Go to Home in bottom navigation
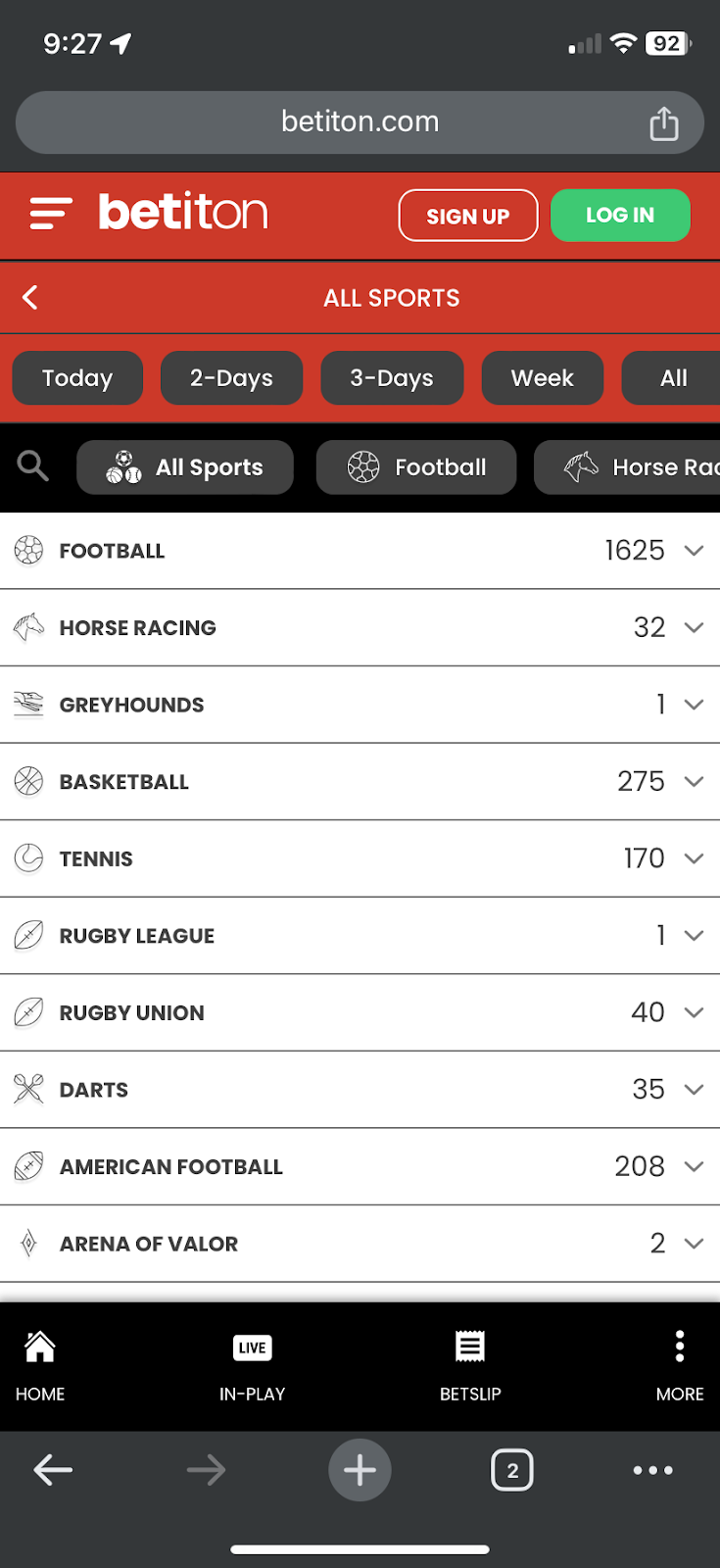Image resolution: width=720 pixels, height=1568 pixels. click(40, 1365)
